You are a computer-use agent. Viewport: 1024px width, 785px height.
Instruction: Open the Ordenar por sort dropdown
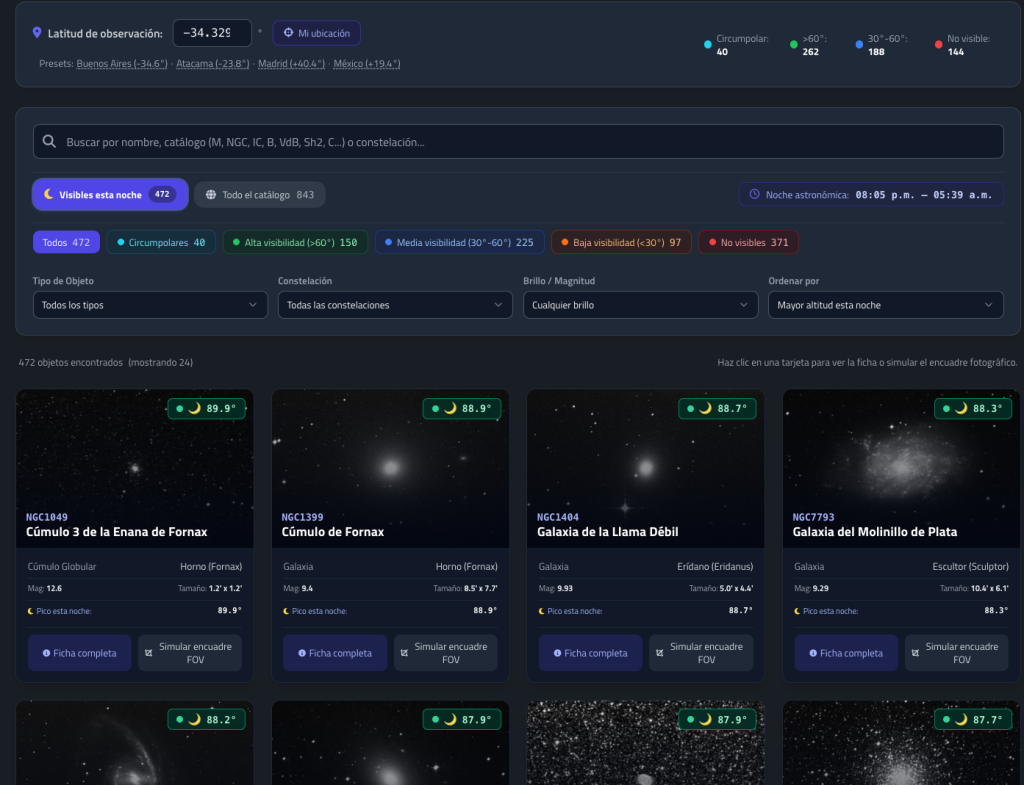point(886,305)
